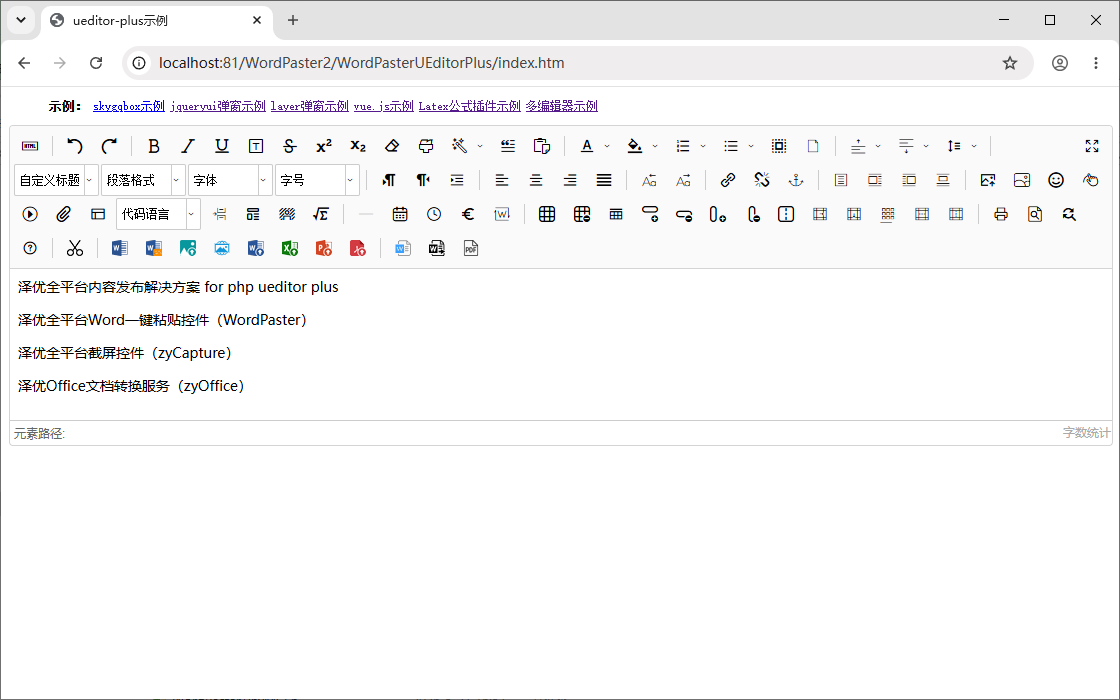Image resolution: width=1120 pixels, height=700 pixels.
Task: Click the format painter brush icon
Action: [426, 146]
